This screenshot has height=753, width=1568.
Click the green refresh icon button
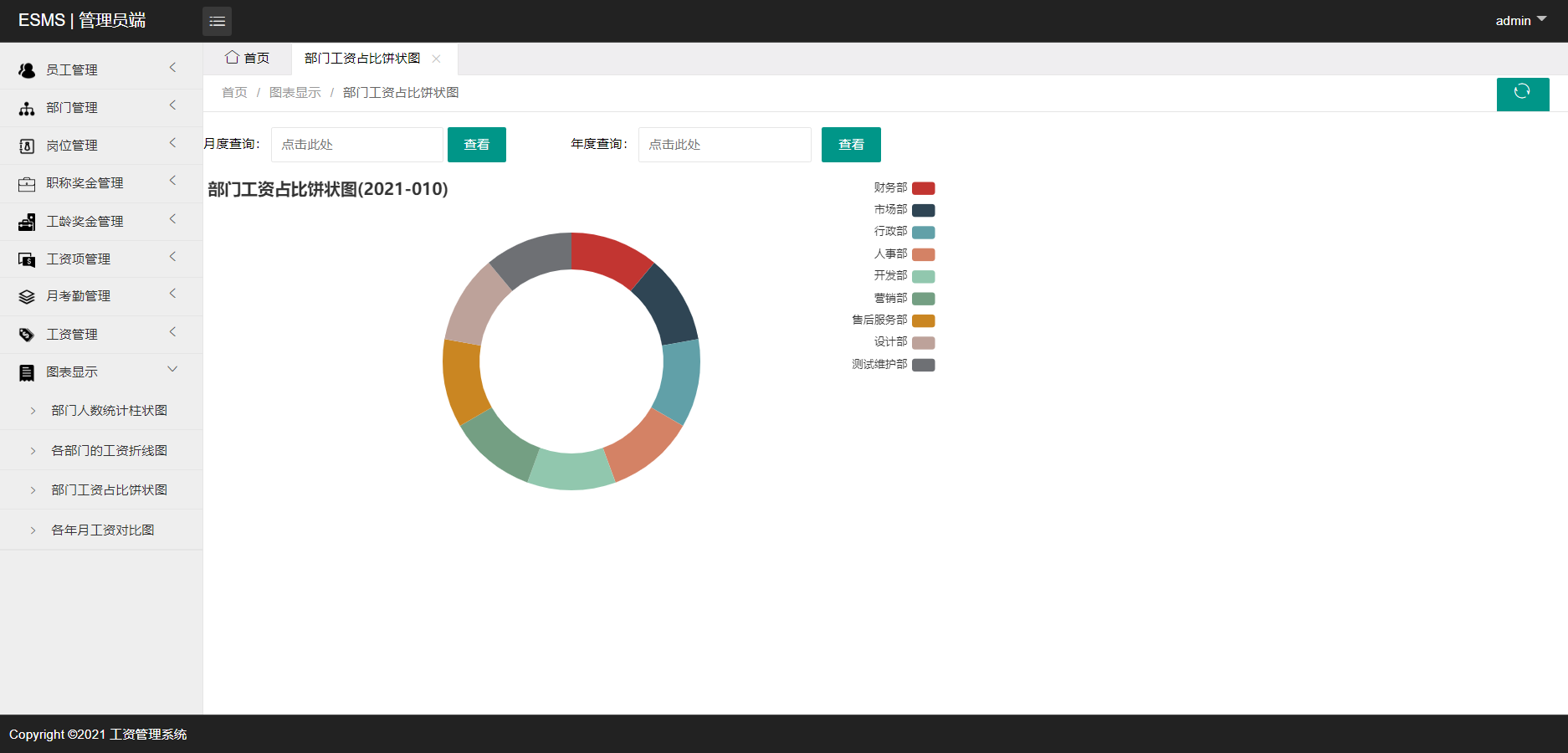coord(1523,94)
